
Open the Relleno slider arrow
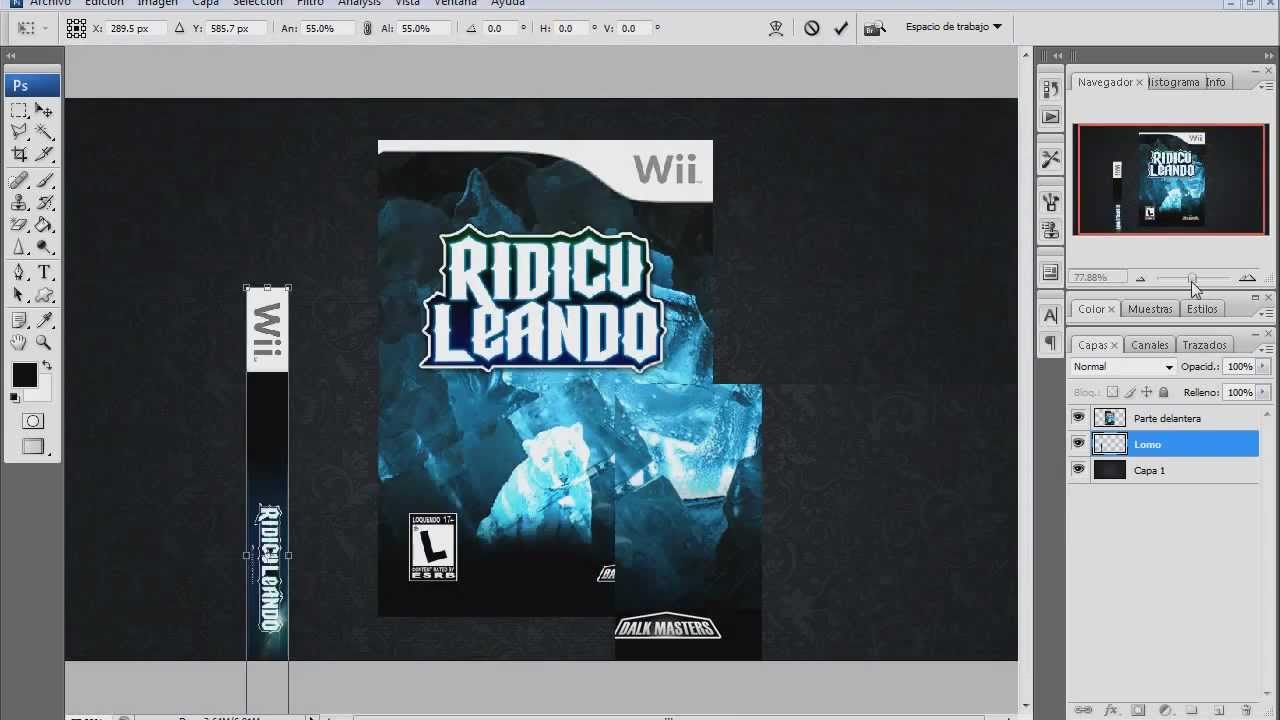coord(1263,392)
